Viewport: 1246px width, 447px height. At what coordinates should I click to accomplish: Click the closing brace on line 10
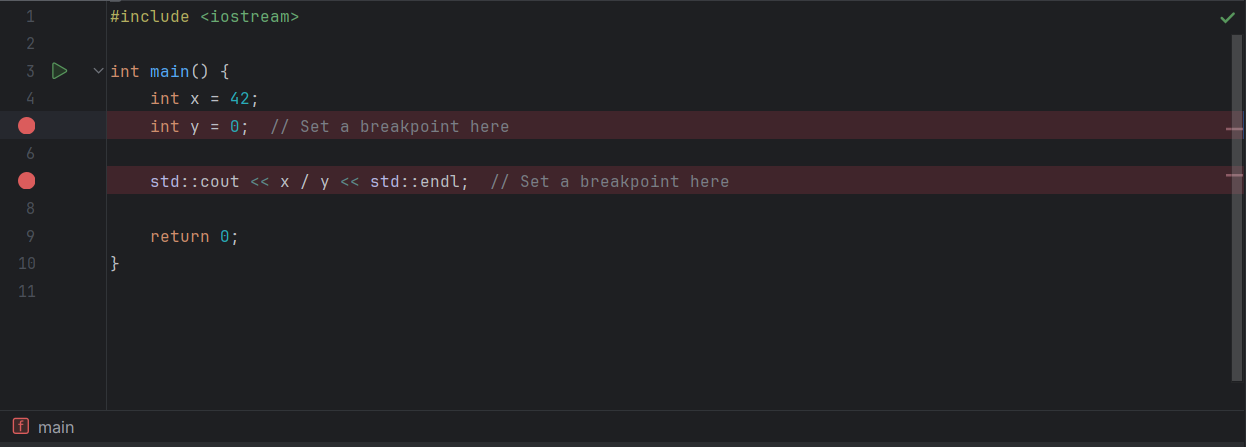point(115,263)
